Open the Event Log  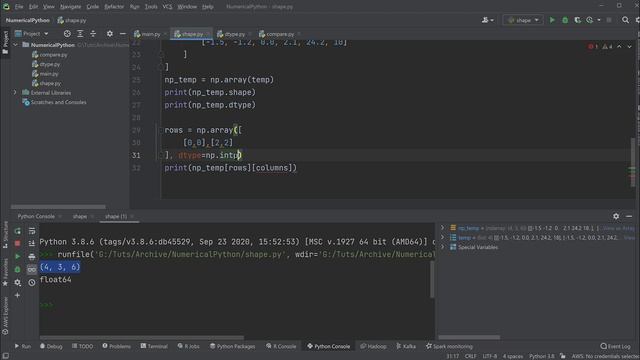616,346
